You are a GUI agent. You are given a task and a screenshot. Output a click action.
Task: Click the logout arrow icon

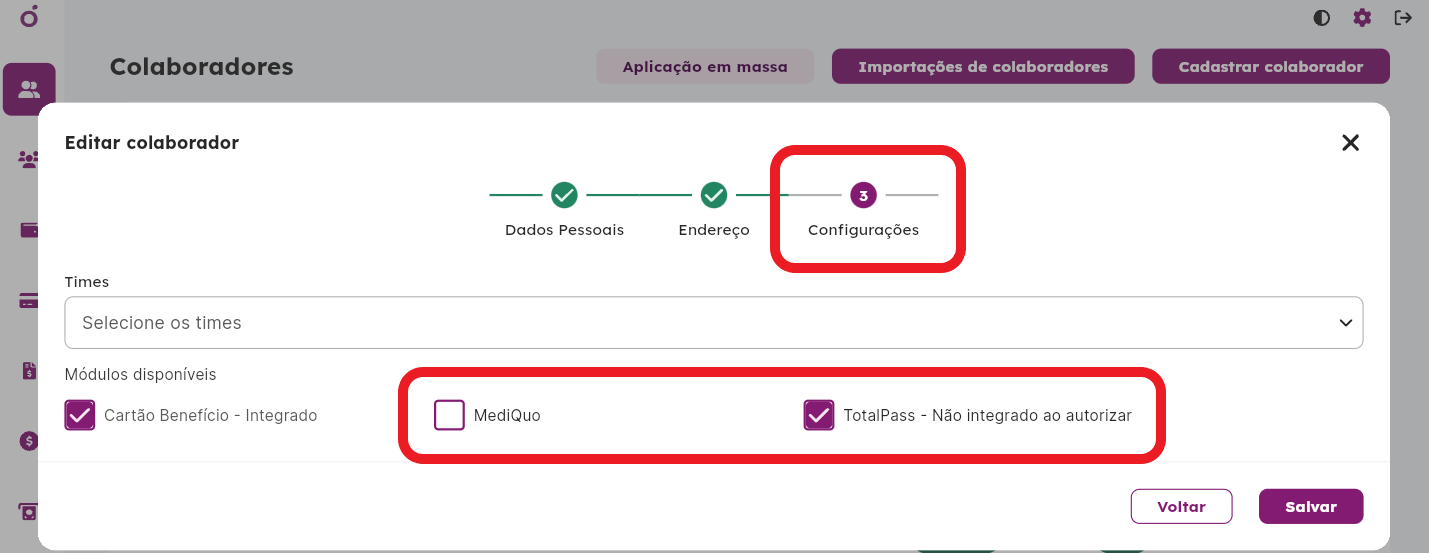pyautogui.click(x=1404, y=18)
